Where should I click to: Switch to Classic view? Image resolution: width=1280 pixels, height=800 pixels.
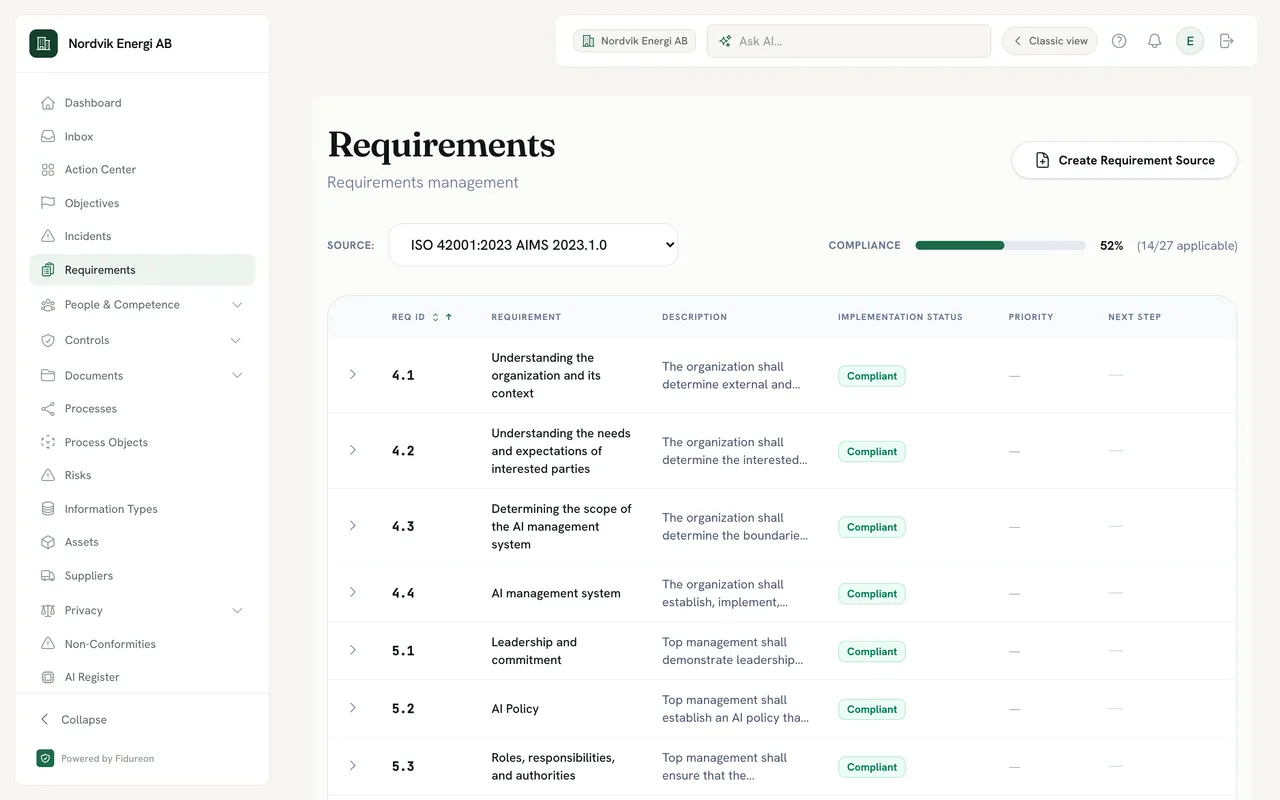click(1050, 41)
